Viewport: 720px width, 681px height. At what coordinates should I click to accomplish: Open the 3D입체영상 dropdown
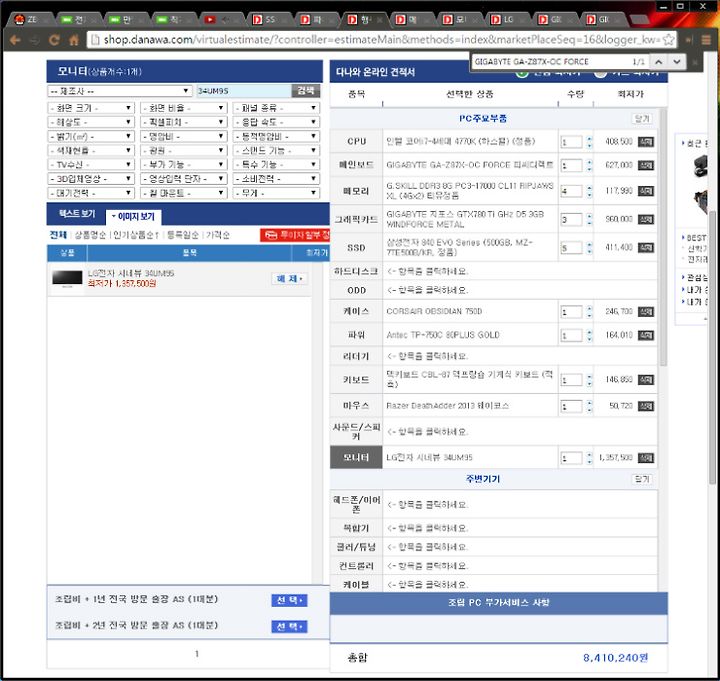click(x=91, y=179)
